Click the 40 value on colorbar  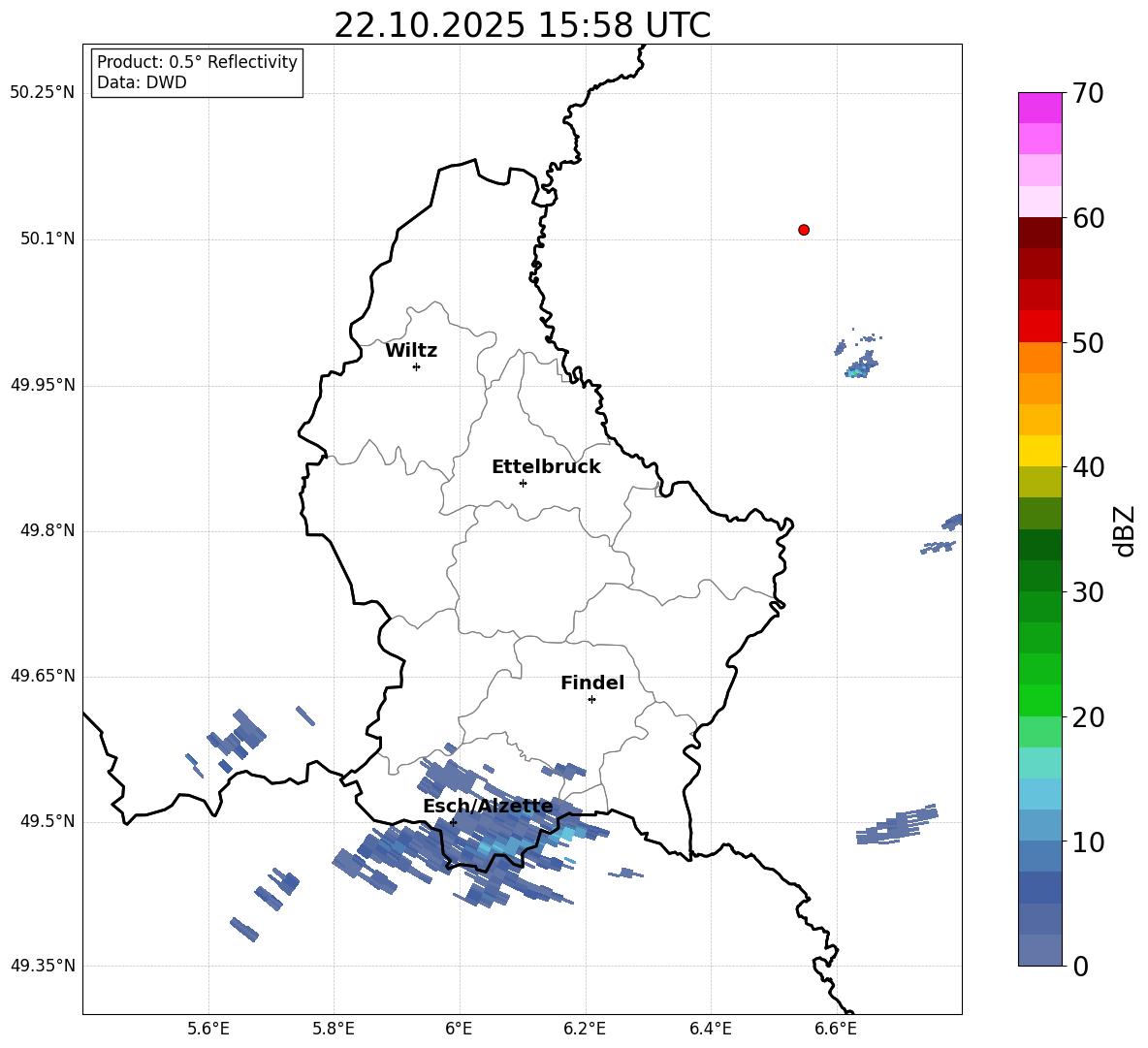[x=1088, y=467]
